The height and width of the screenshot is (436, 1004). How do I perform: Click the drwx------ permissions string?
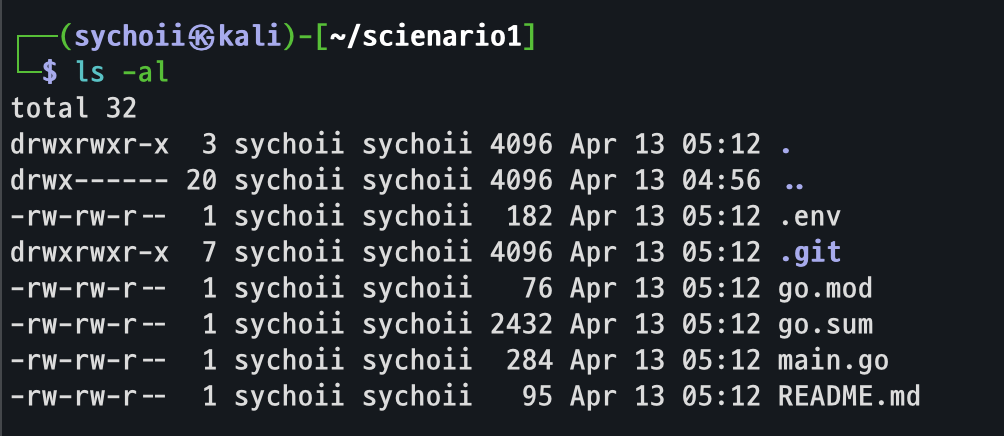(x=90, y=181)
